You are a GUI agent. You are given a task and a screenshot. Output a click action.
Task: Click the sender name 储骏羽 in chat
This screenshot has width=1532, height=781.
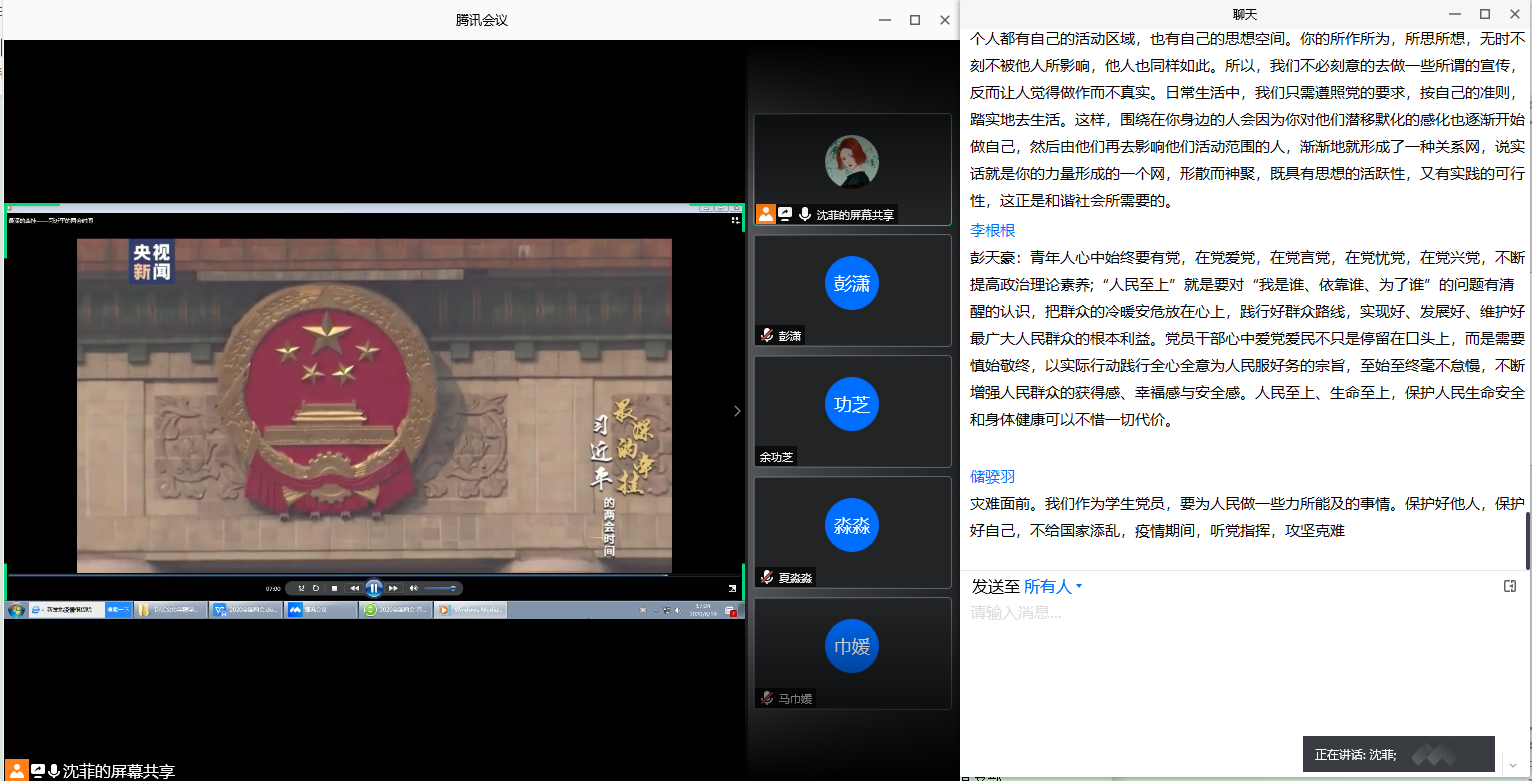(x=992, y=477)
